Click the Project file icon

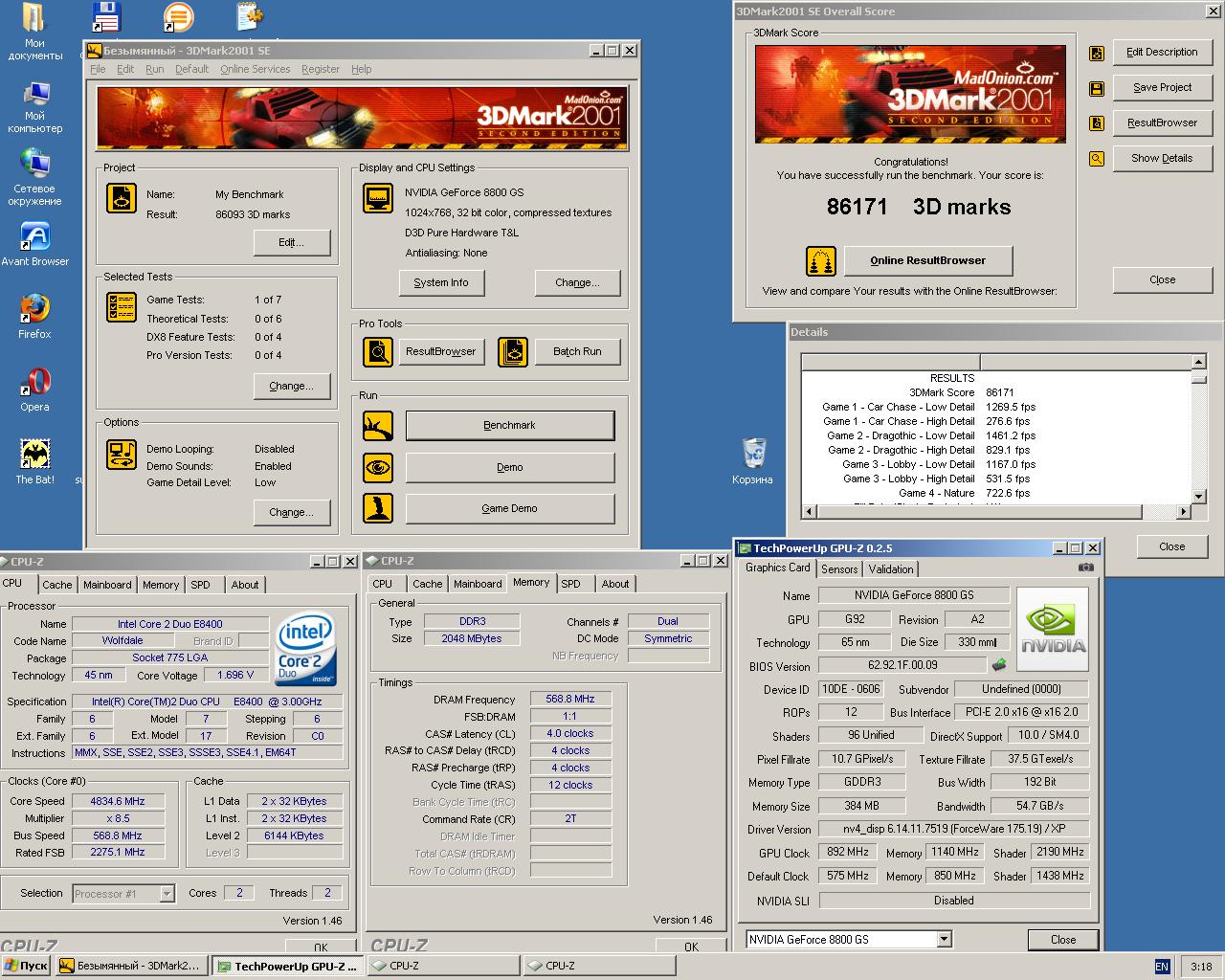tap(122, 198)
